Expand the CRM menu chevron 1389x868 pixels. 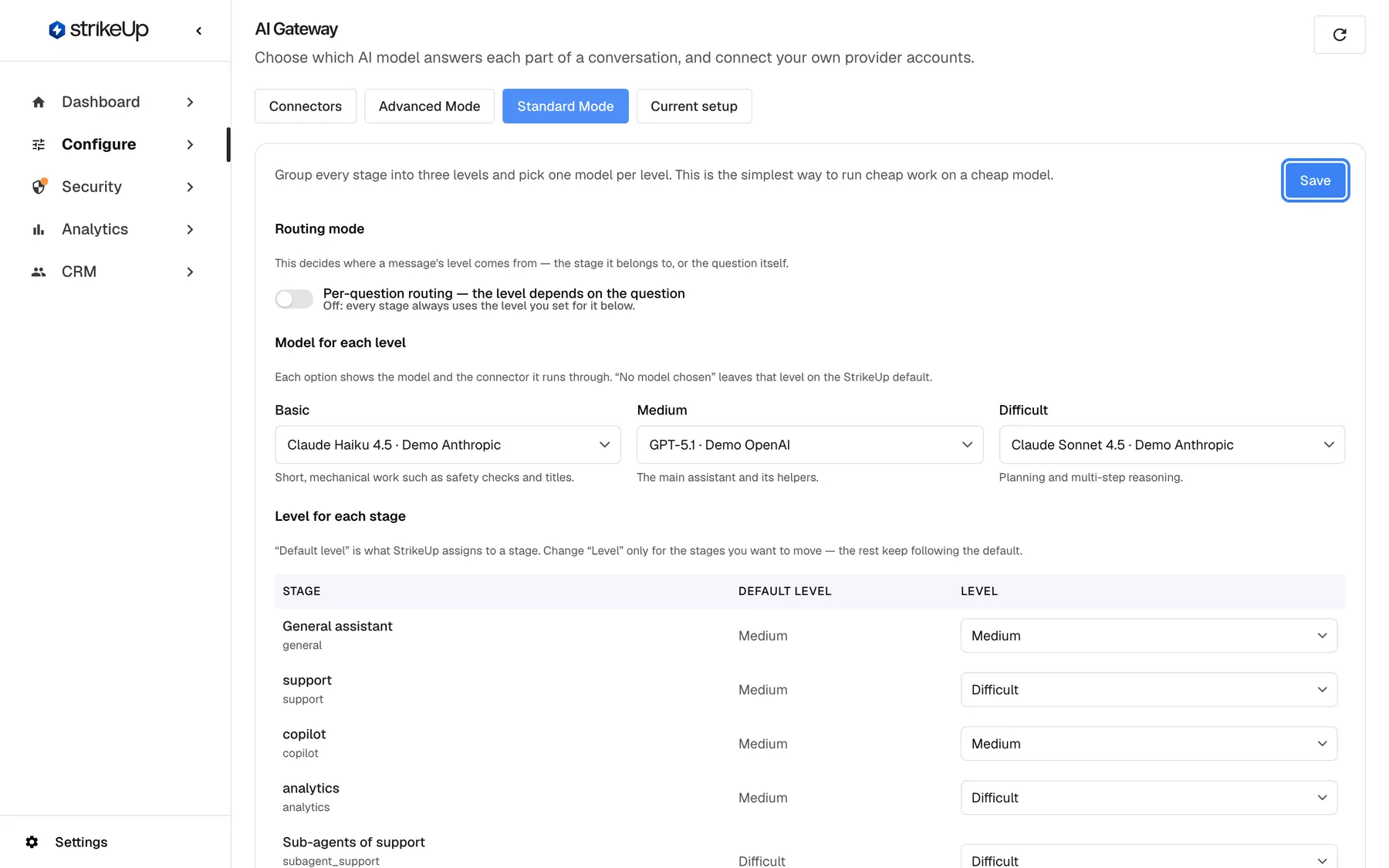(x=190, y=272)
